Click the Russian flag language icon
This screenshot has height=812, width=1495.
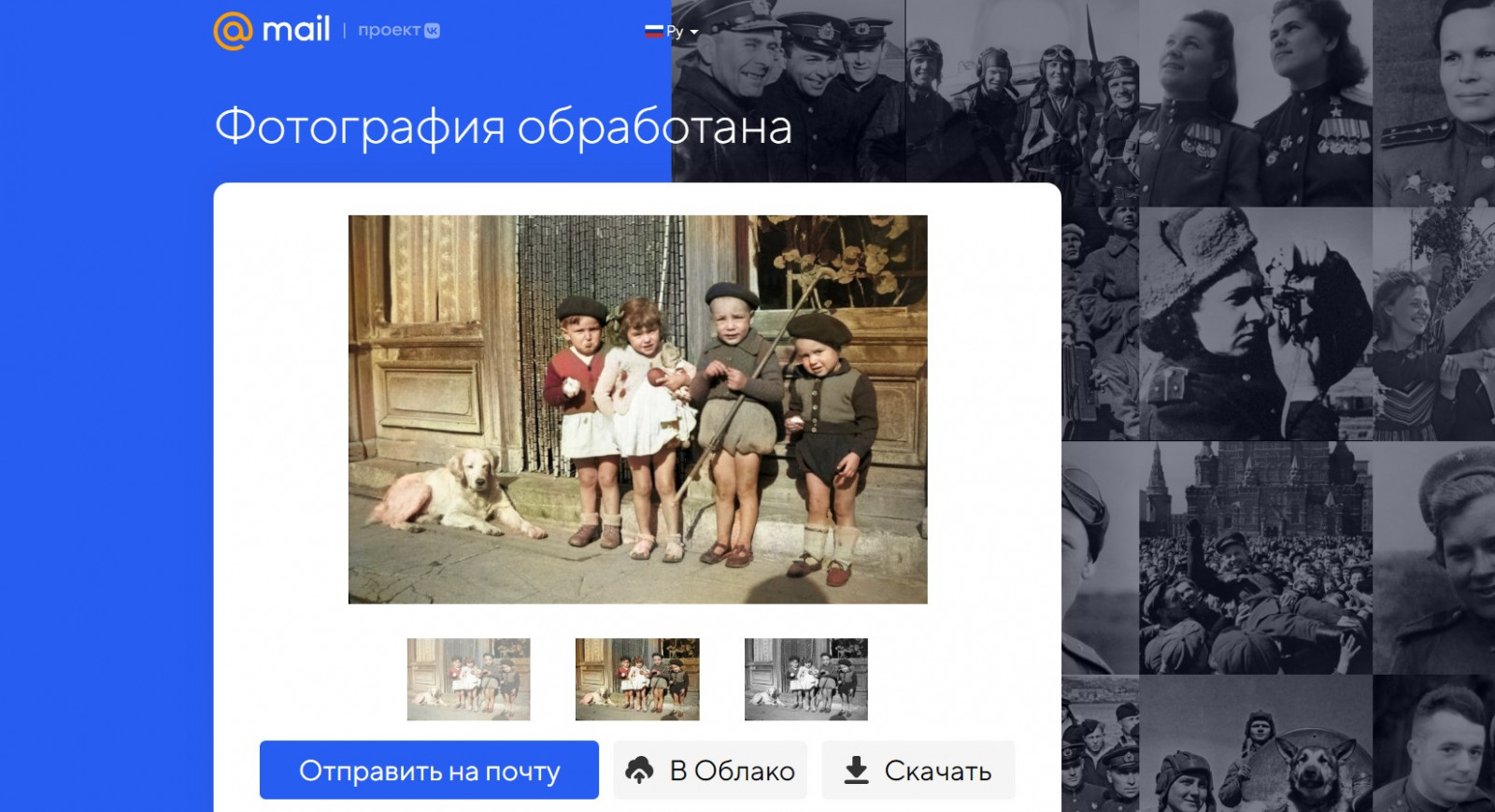(x=653, y=31)
